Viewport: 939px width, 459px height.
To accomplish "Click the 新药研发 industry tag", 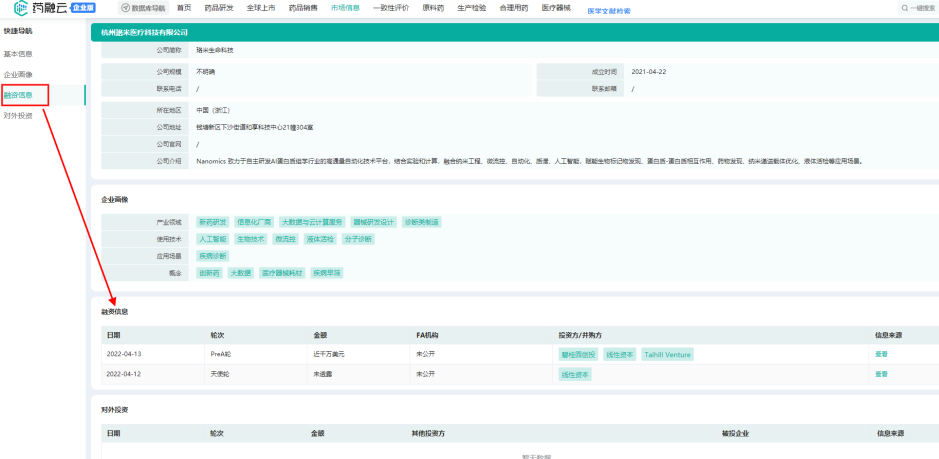I will click(213, 222).
